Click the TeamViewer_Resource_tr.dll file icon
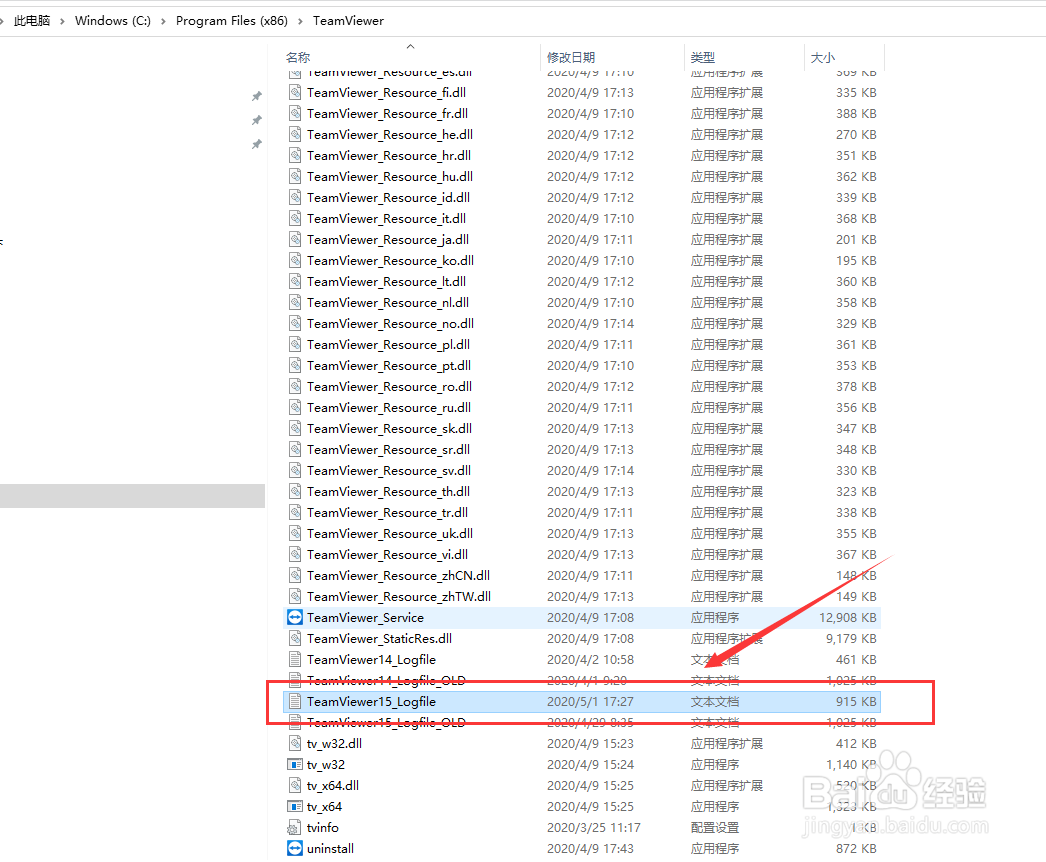The width and height of the screenshot is (1046, 862). pos(294,512)
